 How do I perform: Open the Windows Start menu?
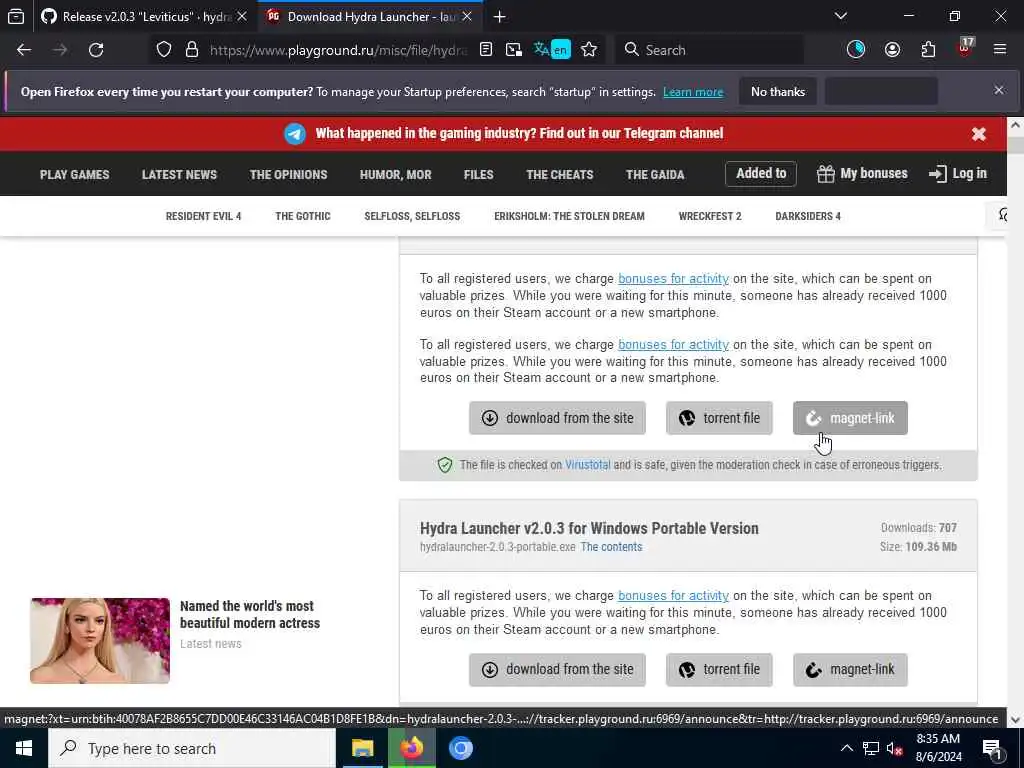tap(24, 748)
